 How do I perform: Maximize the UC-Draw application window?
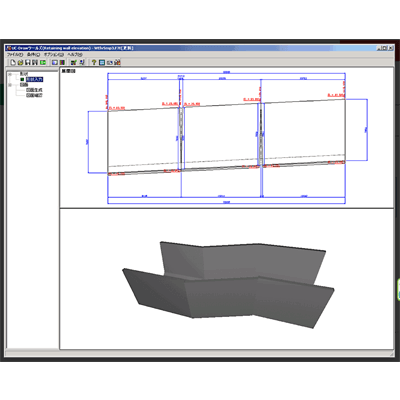point(385,48)
